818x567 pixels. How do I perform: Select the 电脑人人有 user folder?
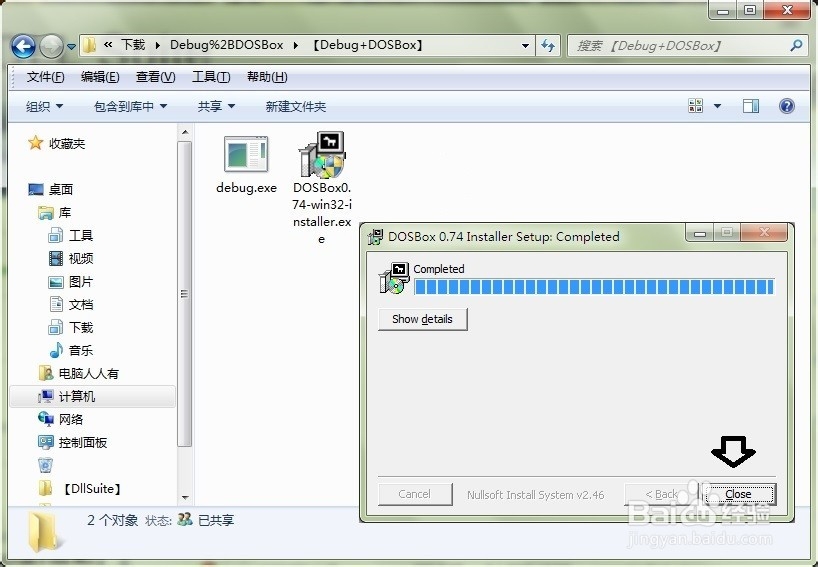pos(88,373)
